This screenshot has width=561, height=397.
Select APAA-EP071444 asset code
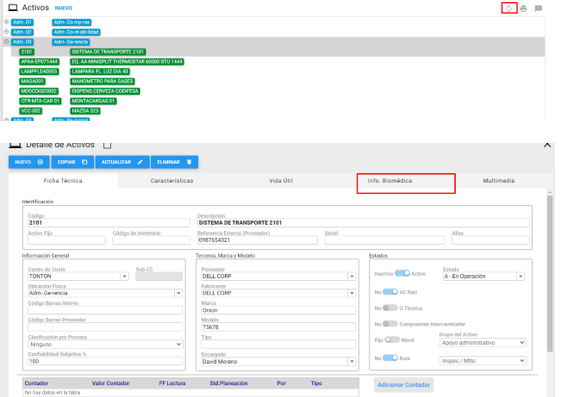coord(39,62)
